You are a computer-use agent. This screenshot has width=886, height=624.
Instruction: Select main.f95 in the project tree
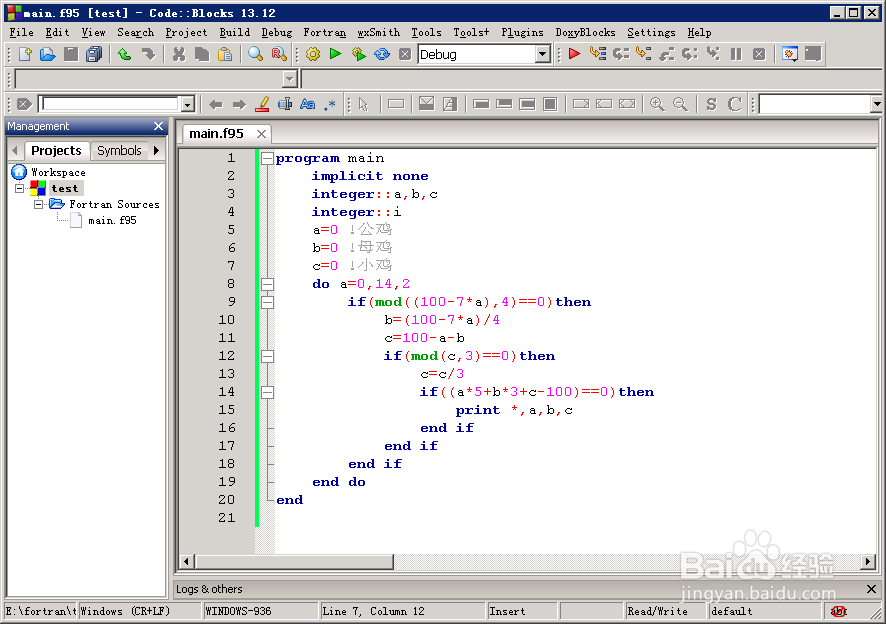click(x=112, y=220)
